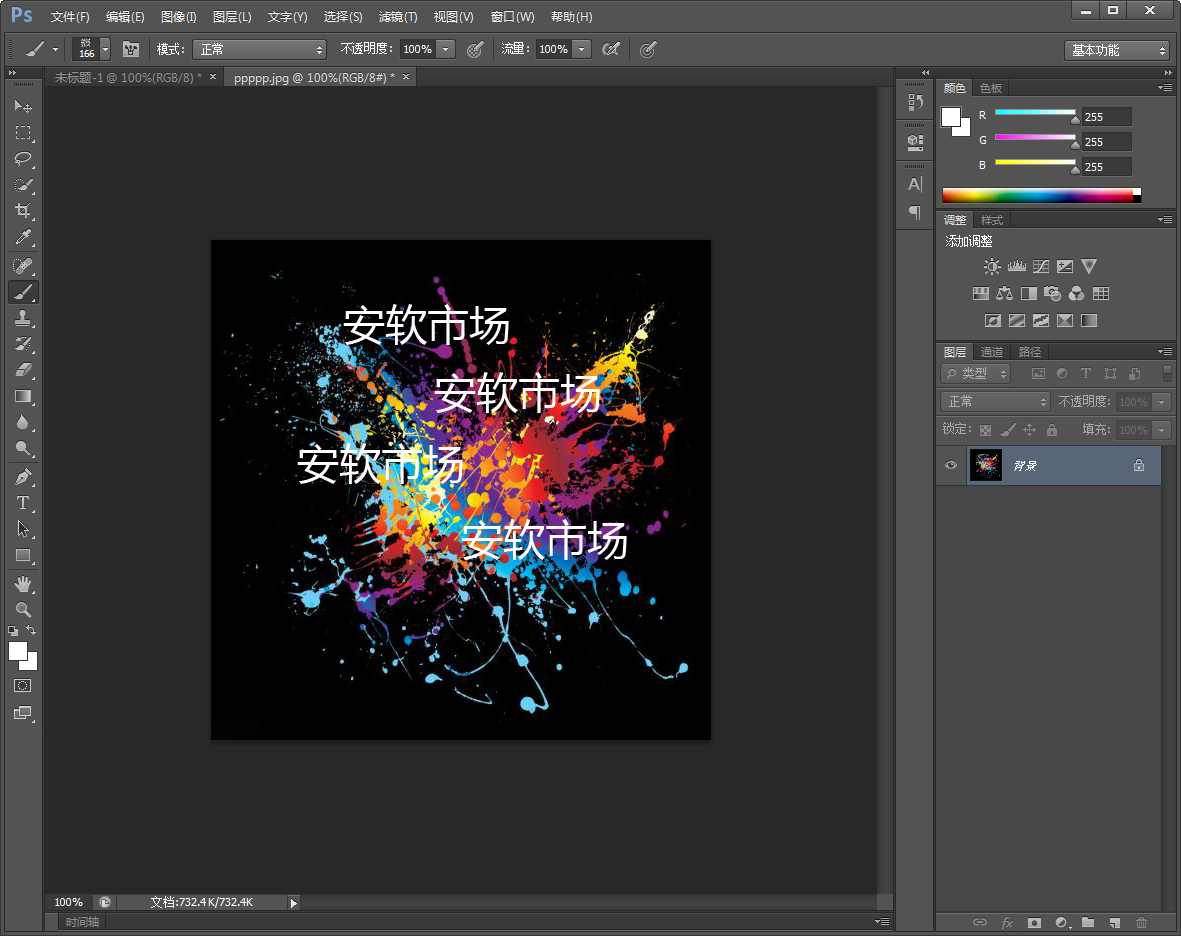
Task: Toggle tablet pressure for opacity
Action: coord(475,50)
